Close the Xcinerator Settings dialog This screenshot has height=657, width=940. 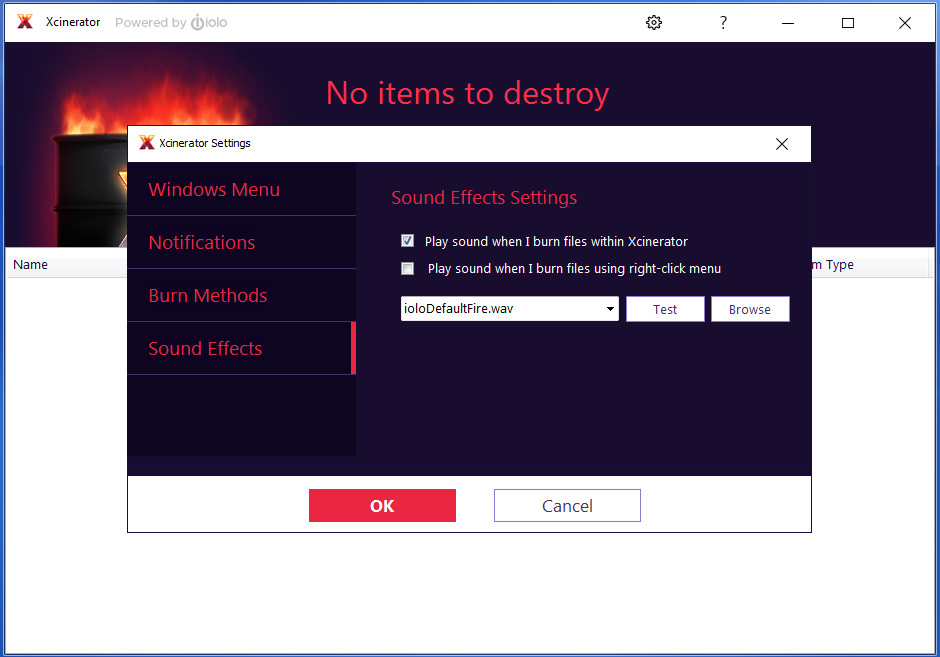coord(782,143)
